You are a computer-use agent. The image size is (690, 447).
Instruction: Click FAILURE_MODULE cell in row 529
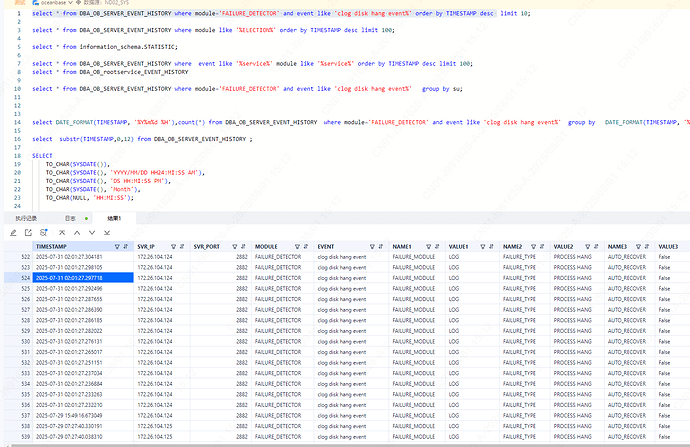417,331
